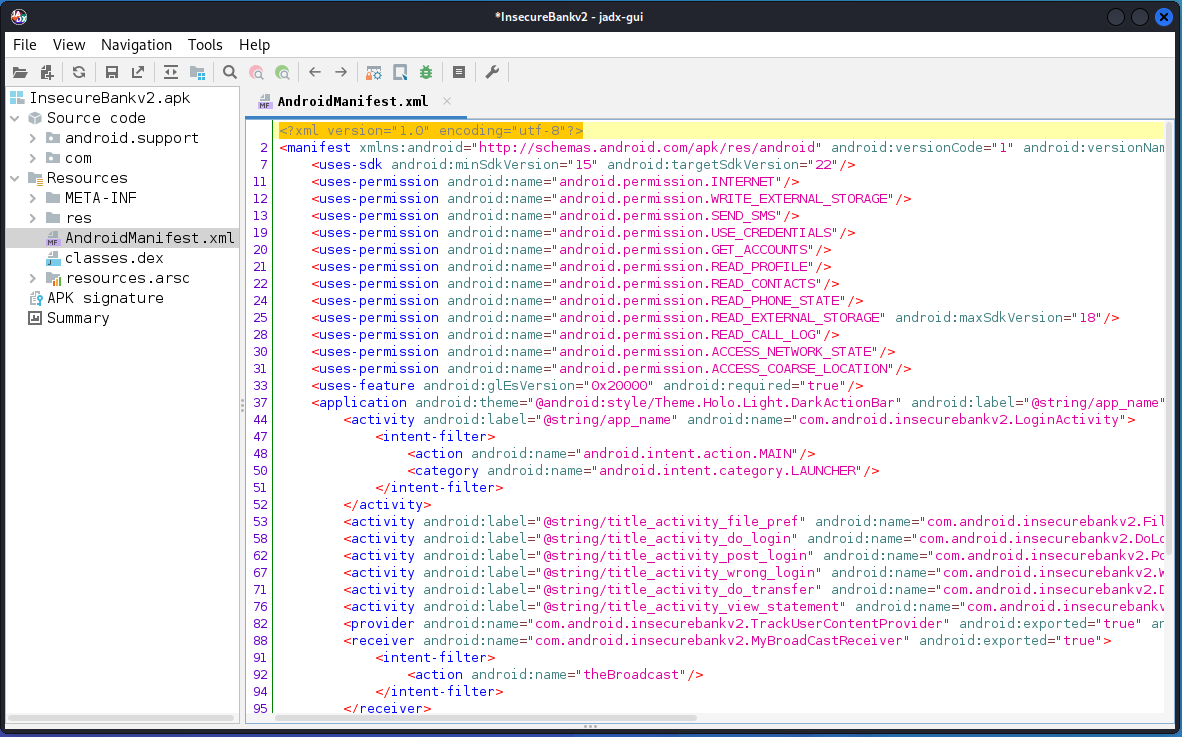Click the jadx app icon in the title bar

coord(19,17)
